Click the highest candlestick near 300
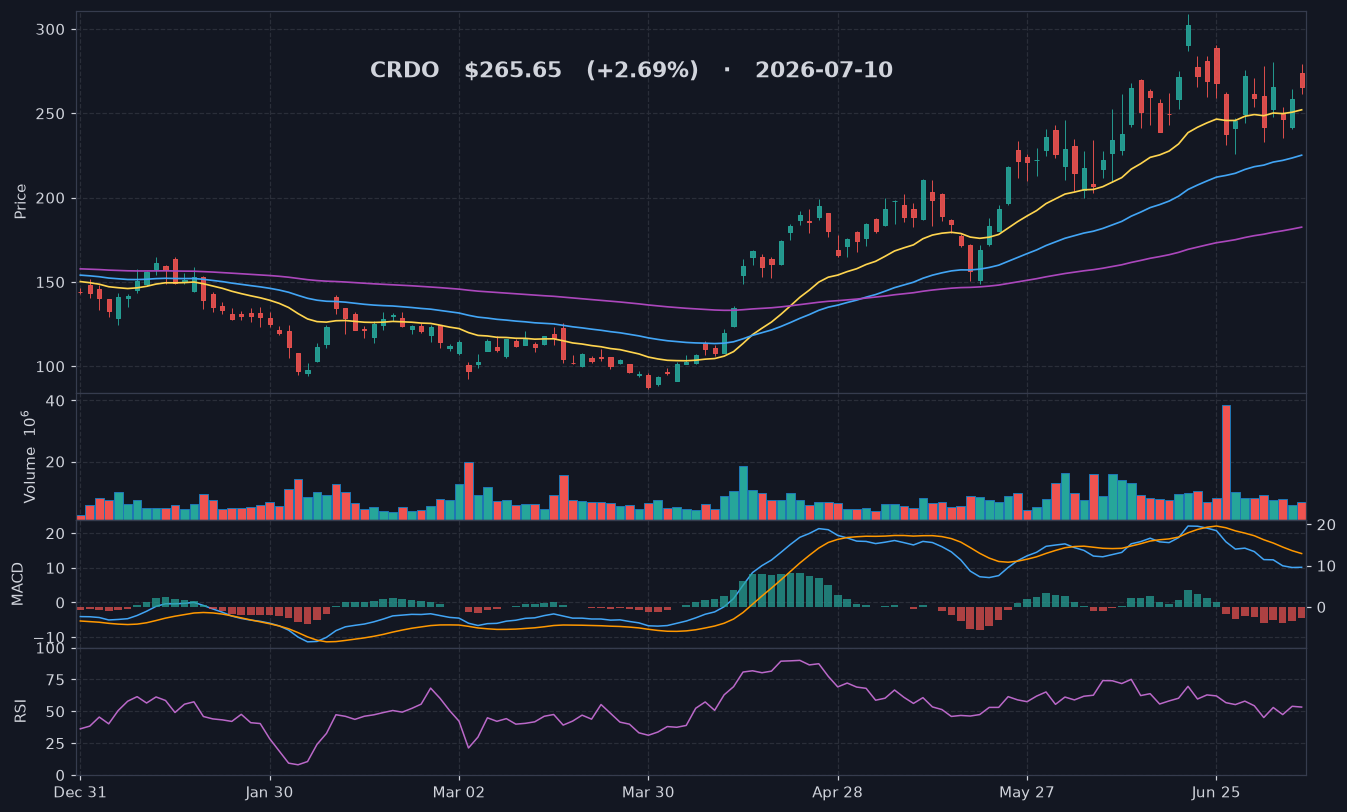Viewport: 1347px width, 812px height. pos(1188,33)
